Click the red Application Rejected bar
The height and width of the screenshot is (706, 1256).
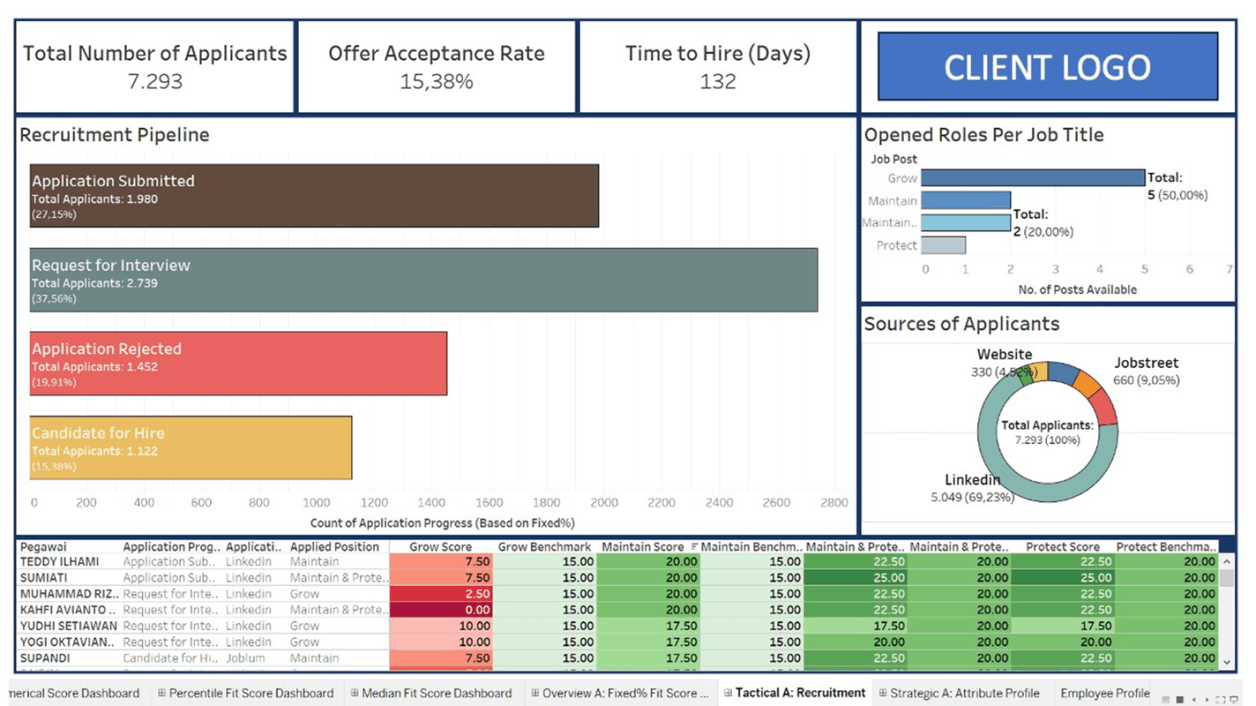pyautogui.click(x=238, y=364)
